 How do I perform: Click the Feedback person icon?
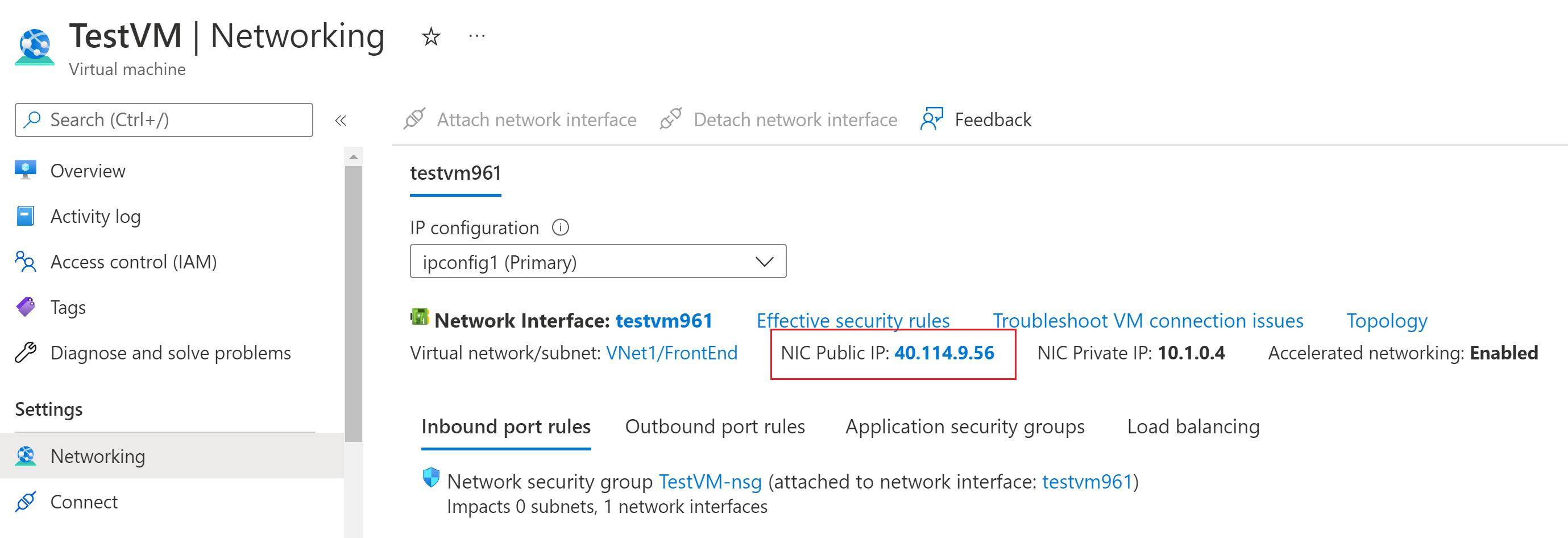click(x=931, y=119)
